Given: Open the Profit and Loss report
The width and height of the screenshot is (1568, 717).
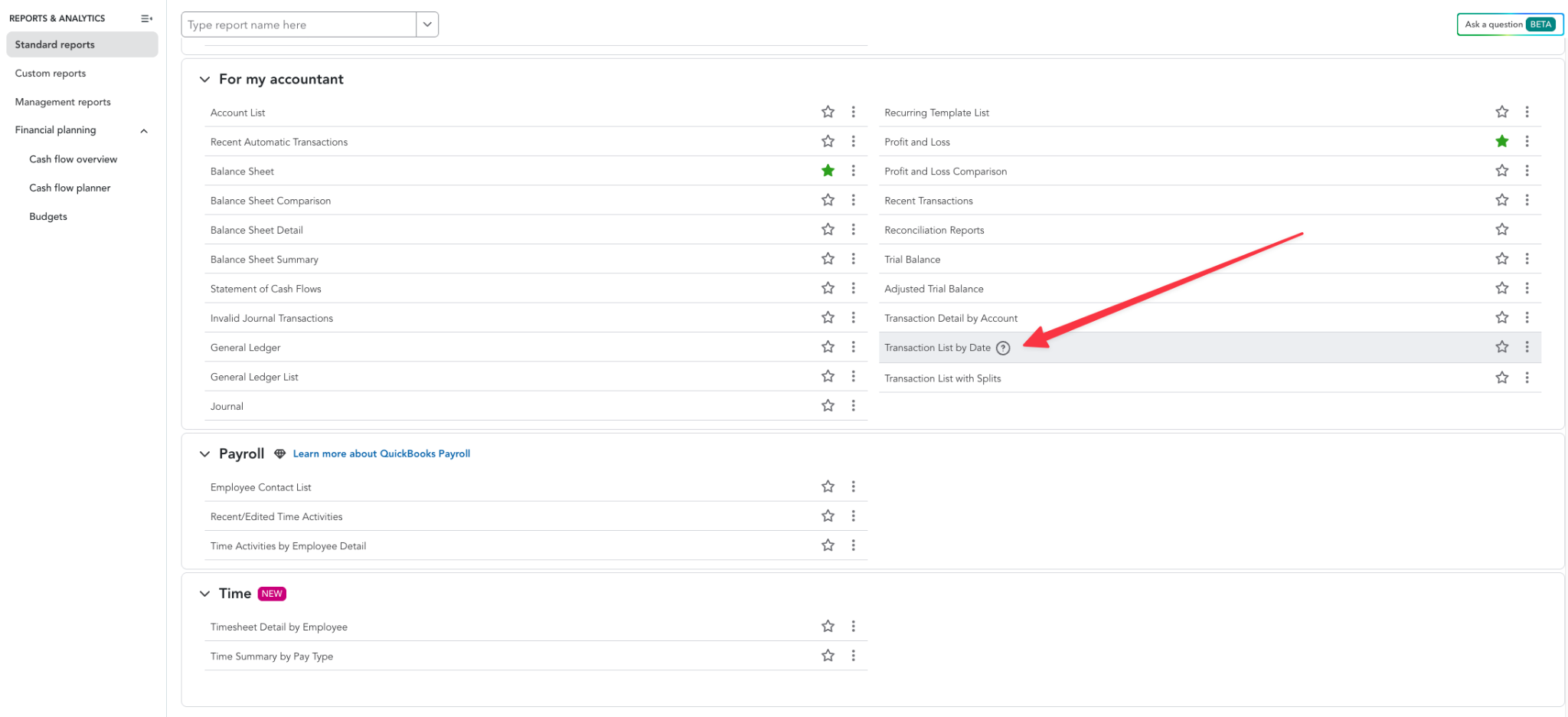Looking at the screenshot, I should pyautogui.click(x=917, y=142).
